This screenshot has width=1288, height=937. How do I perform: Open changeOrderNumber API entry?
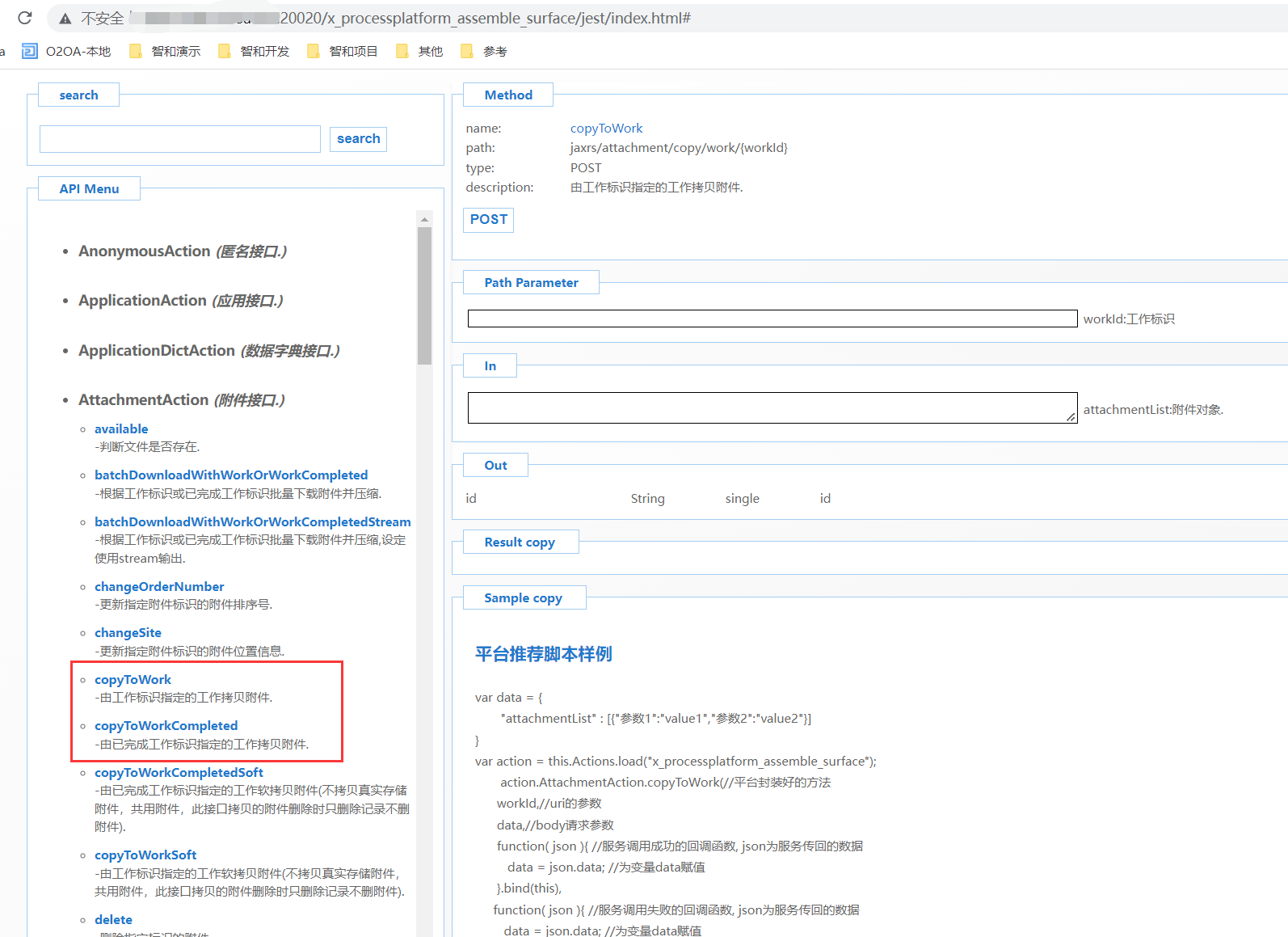[159, 587]
